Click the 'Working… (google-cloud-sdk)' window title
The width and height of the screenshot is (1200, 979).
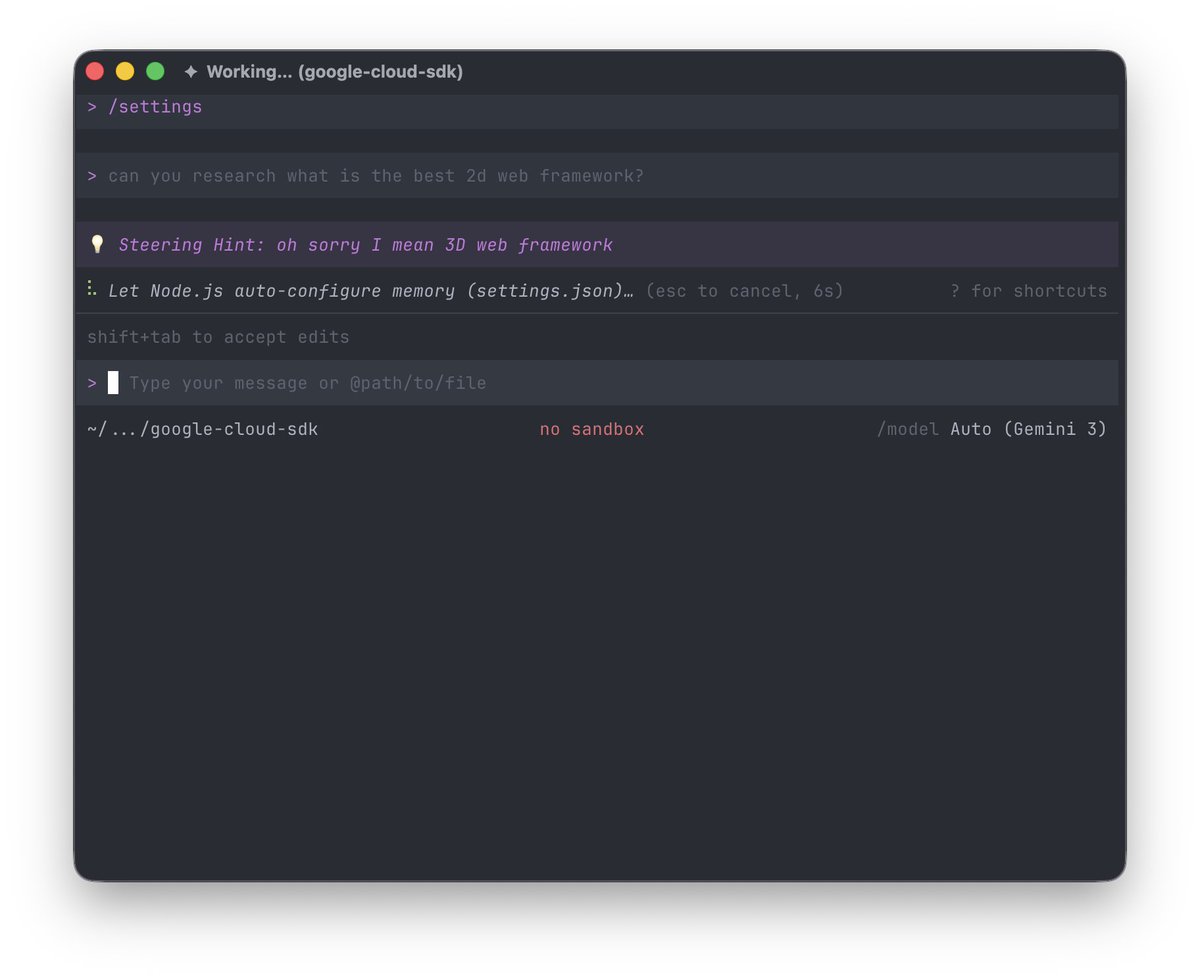click(x=334, y=72)
